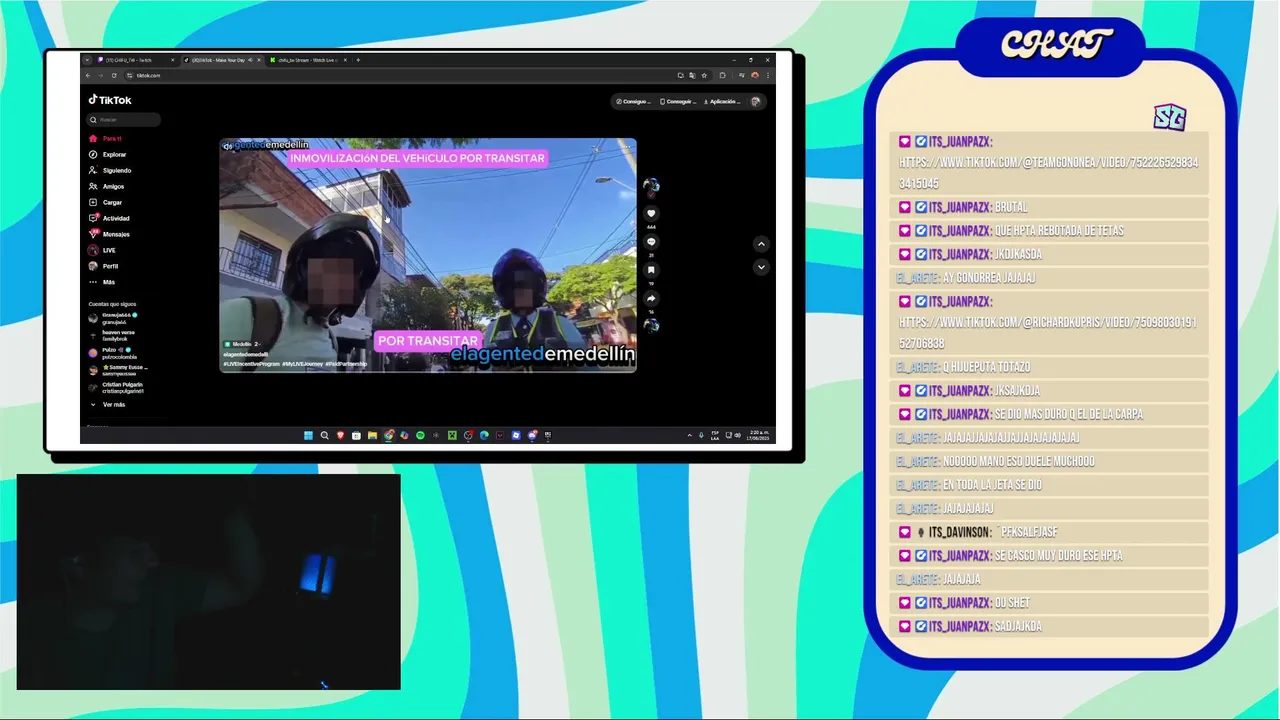Open Mensajes in the sidebar
Screen dimensions: 1280x720
coord(109,235)
